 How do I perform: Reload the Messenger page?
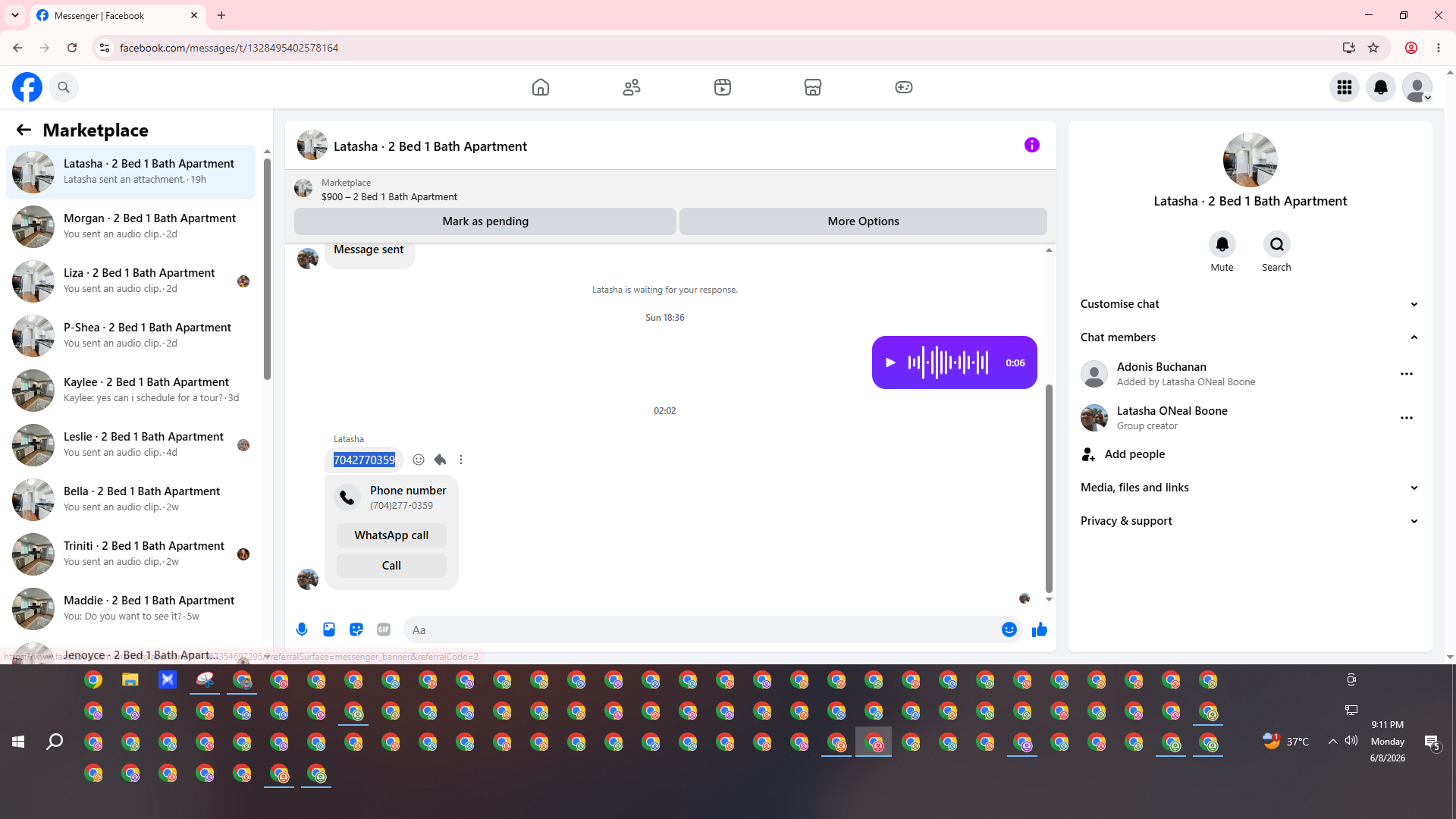(72, 48)
